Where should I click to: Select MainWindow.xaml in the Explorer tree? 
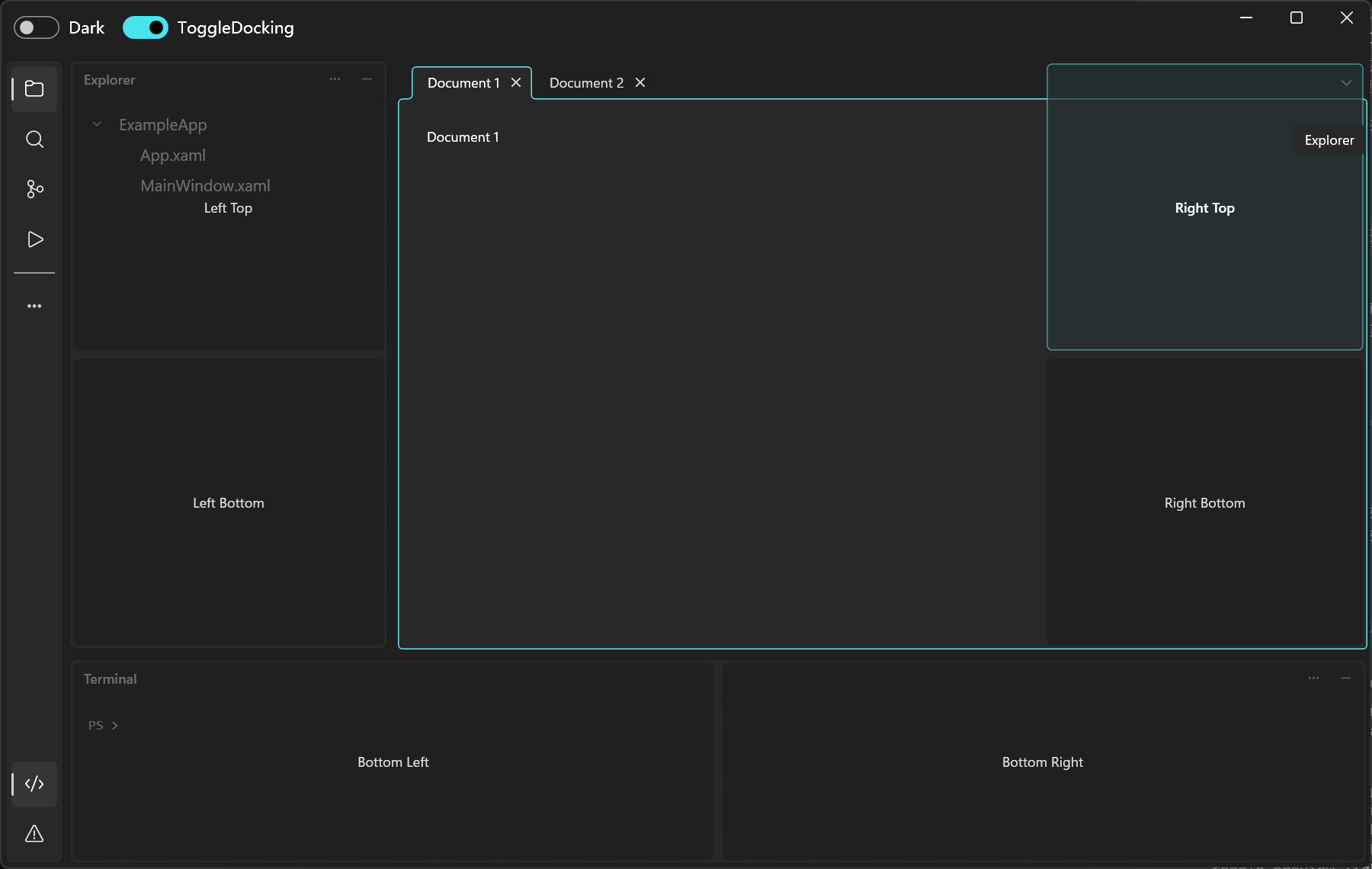(205, 186)
